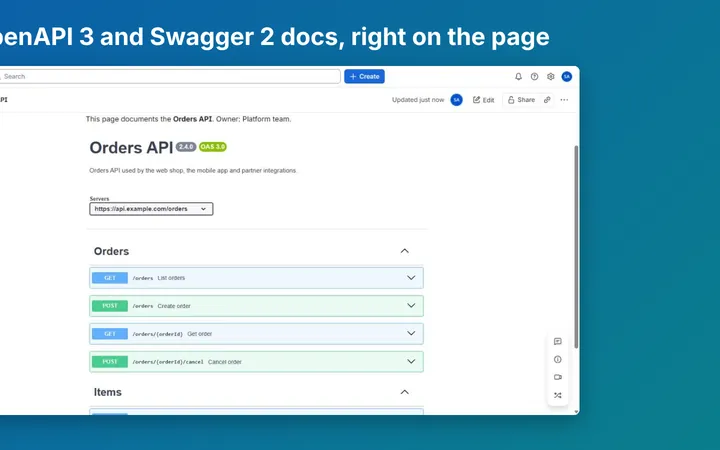Click the POST badge for Cancel order
Viewport: 720px width, 450px height.
pos(110,362)
